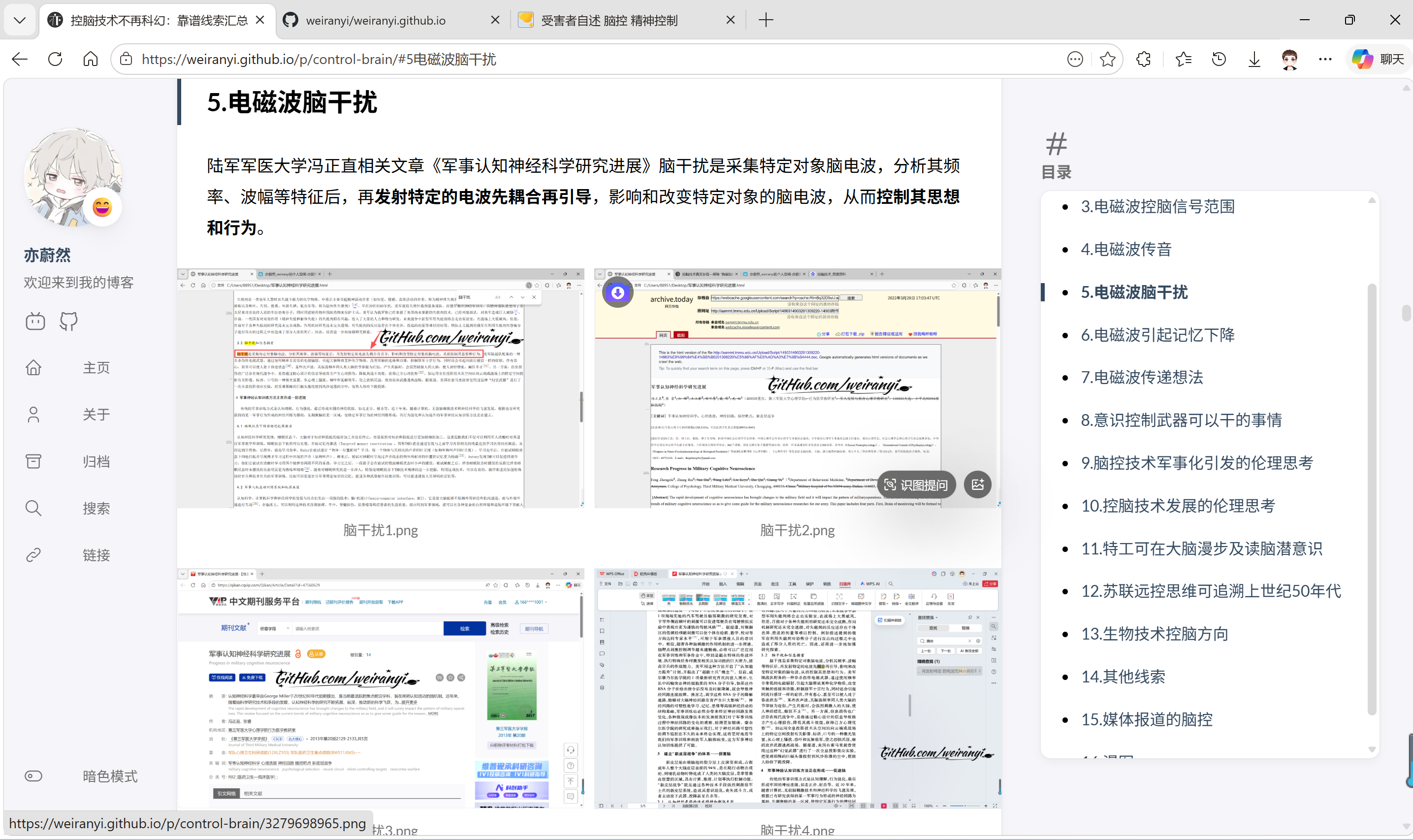Open the Downloads icon
Viewport: 1413px width, 840px height.
(x=1254, y=59)
